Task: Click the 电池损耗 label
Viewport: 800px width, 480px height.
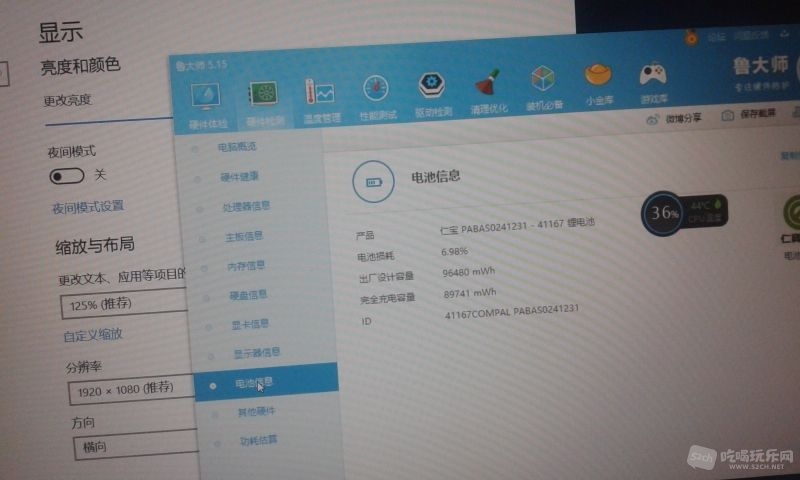Action: (376, 256)
